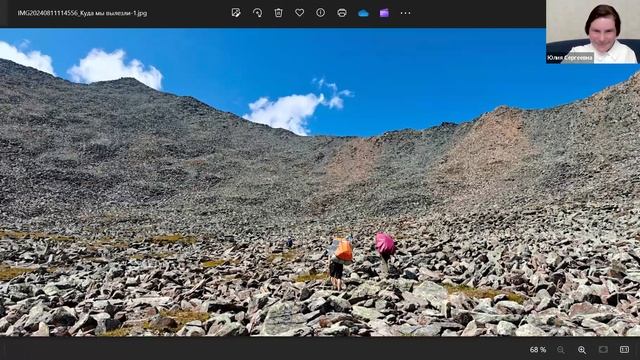The image size is (640, 360).
Task: Zoom out with the minus magnifier
Action: (561, 350)
